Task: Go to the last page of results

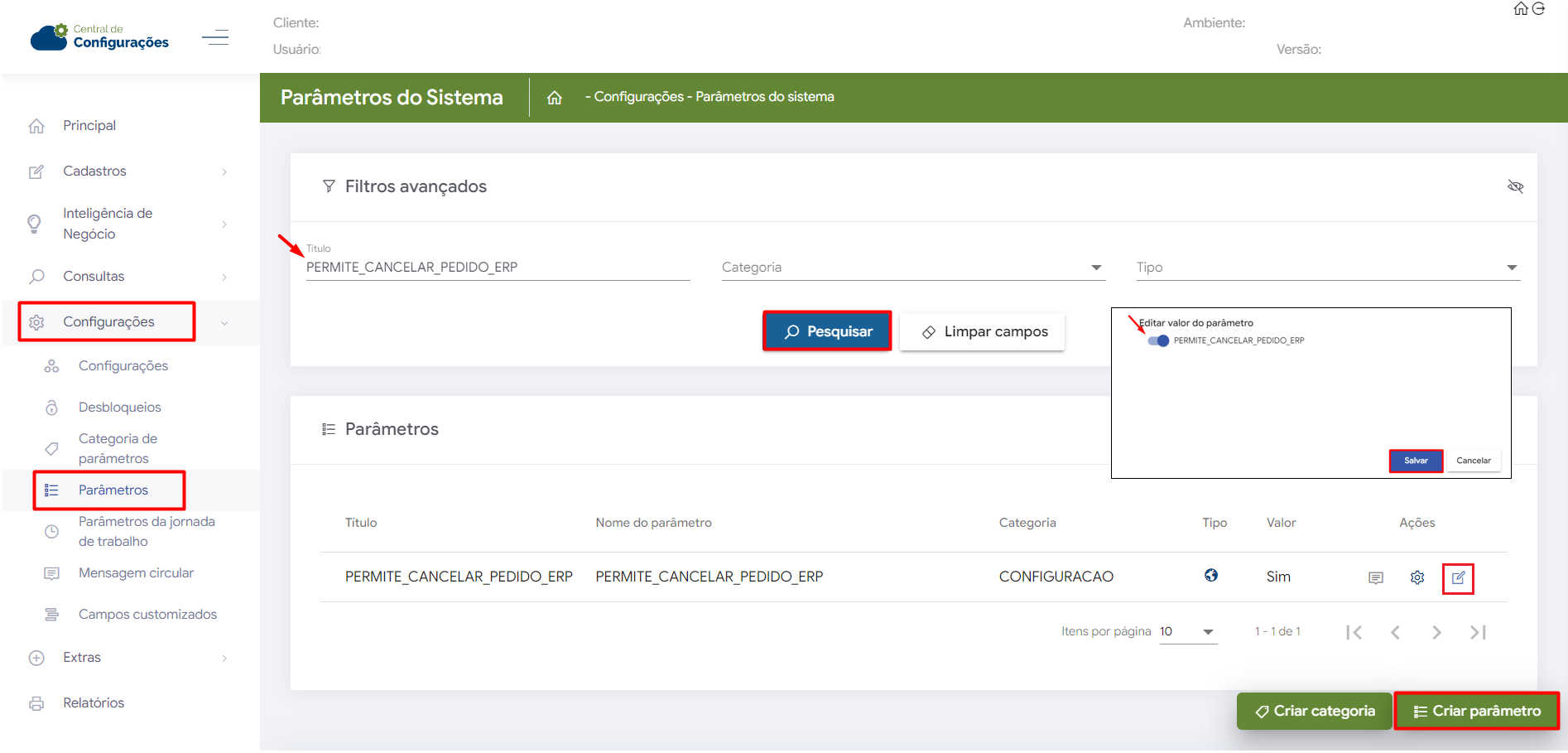Action: pos(1478,632)
